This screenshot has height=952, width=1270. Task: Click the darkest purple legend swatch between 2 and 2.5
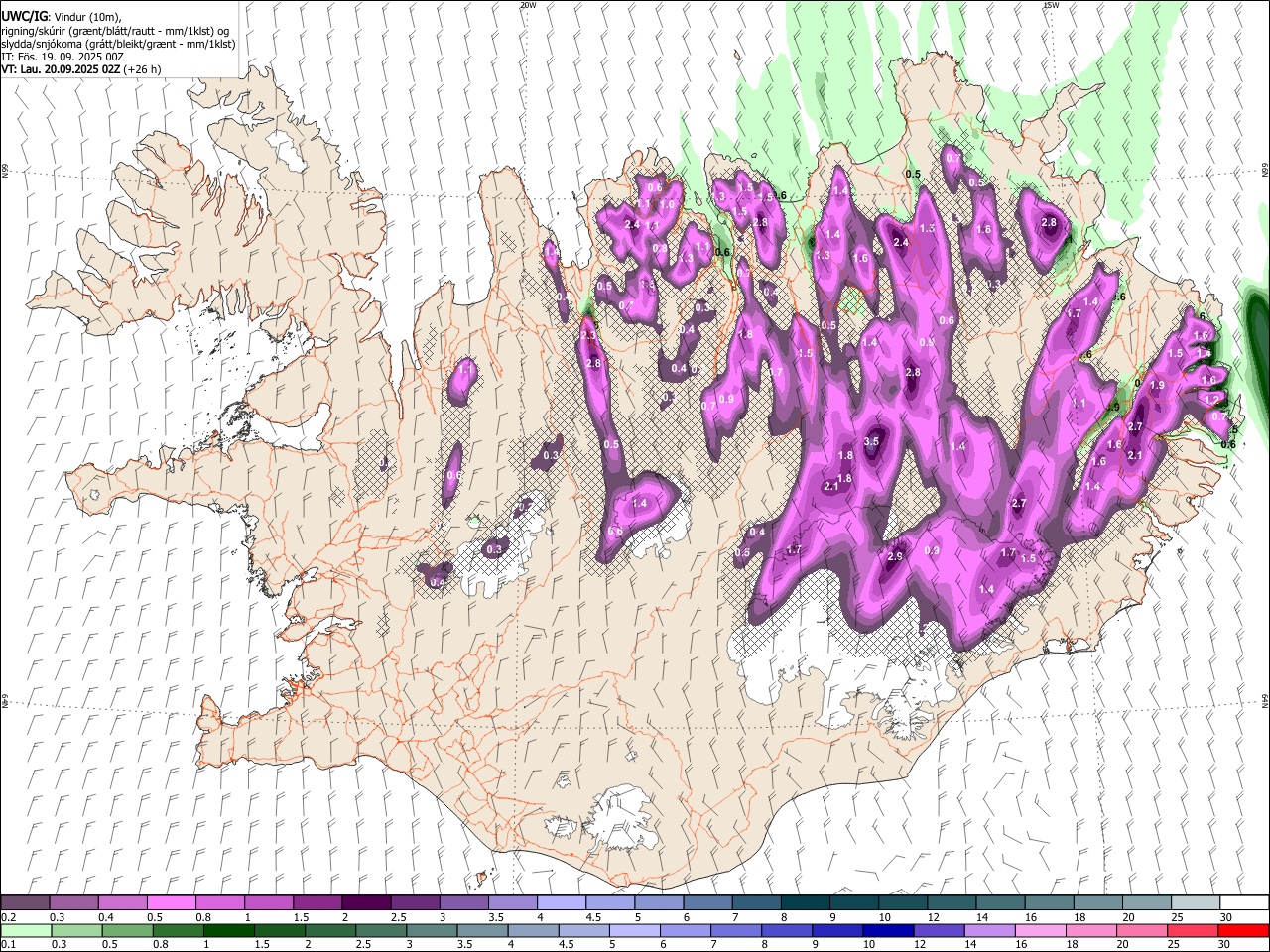(x=366, y=903)
